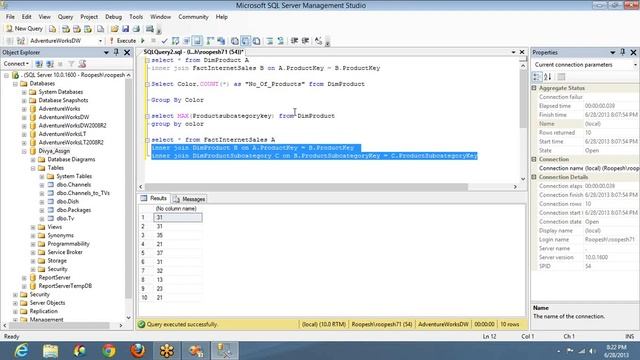
Task: Show Properties in Categorized view
Action: pos(537,77)
